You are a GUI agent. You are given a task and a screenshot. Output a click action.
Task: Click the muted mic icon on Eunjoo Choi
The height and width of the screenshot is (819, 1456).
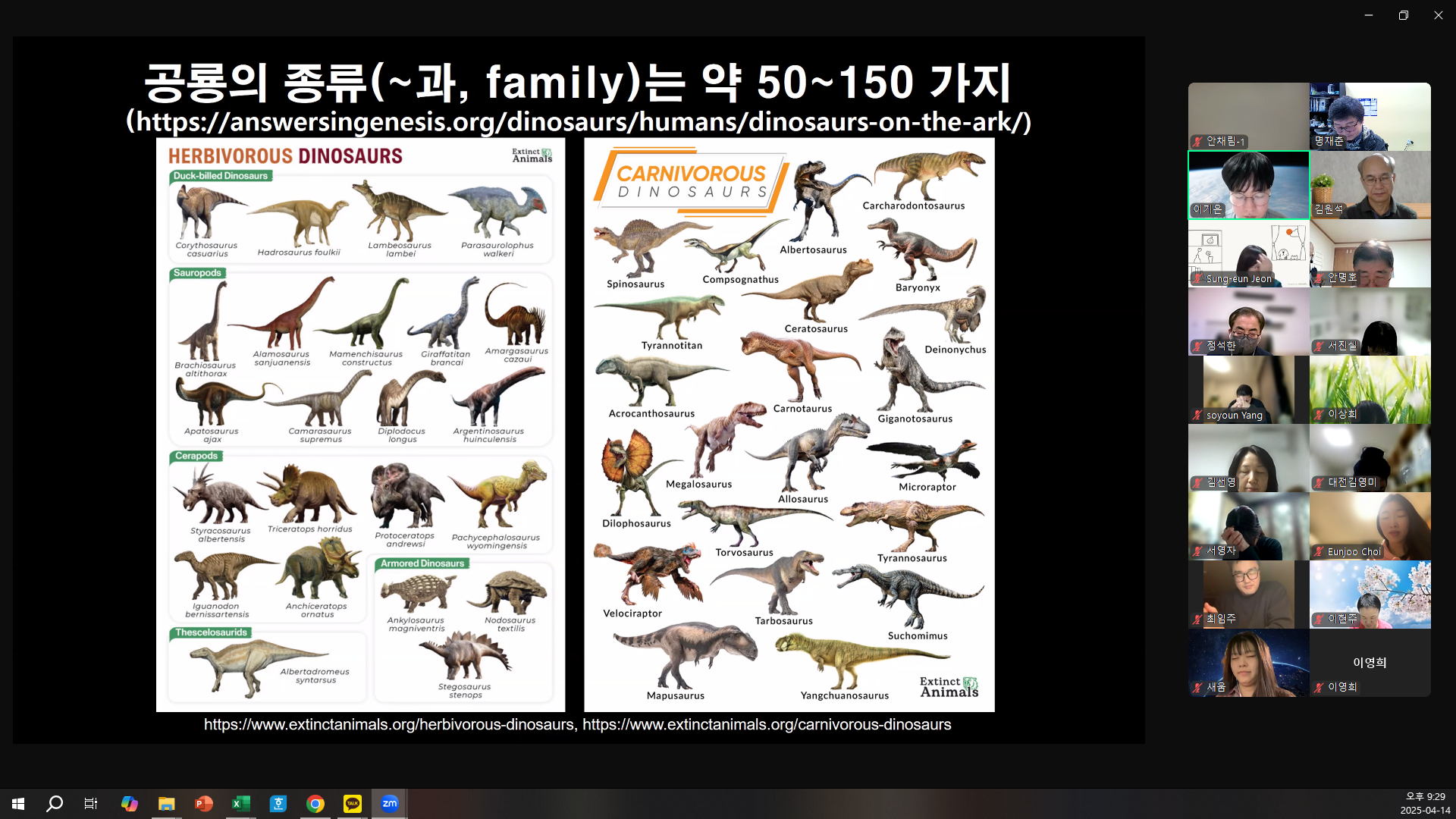click(x=1319, y=552)
